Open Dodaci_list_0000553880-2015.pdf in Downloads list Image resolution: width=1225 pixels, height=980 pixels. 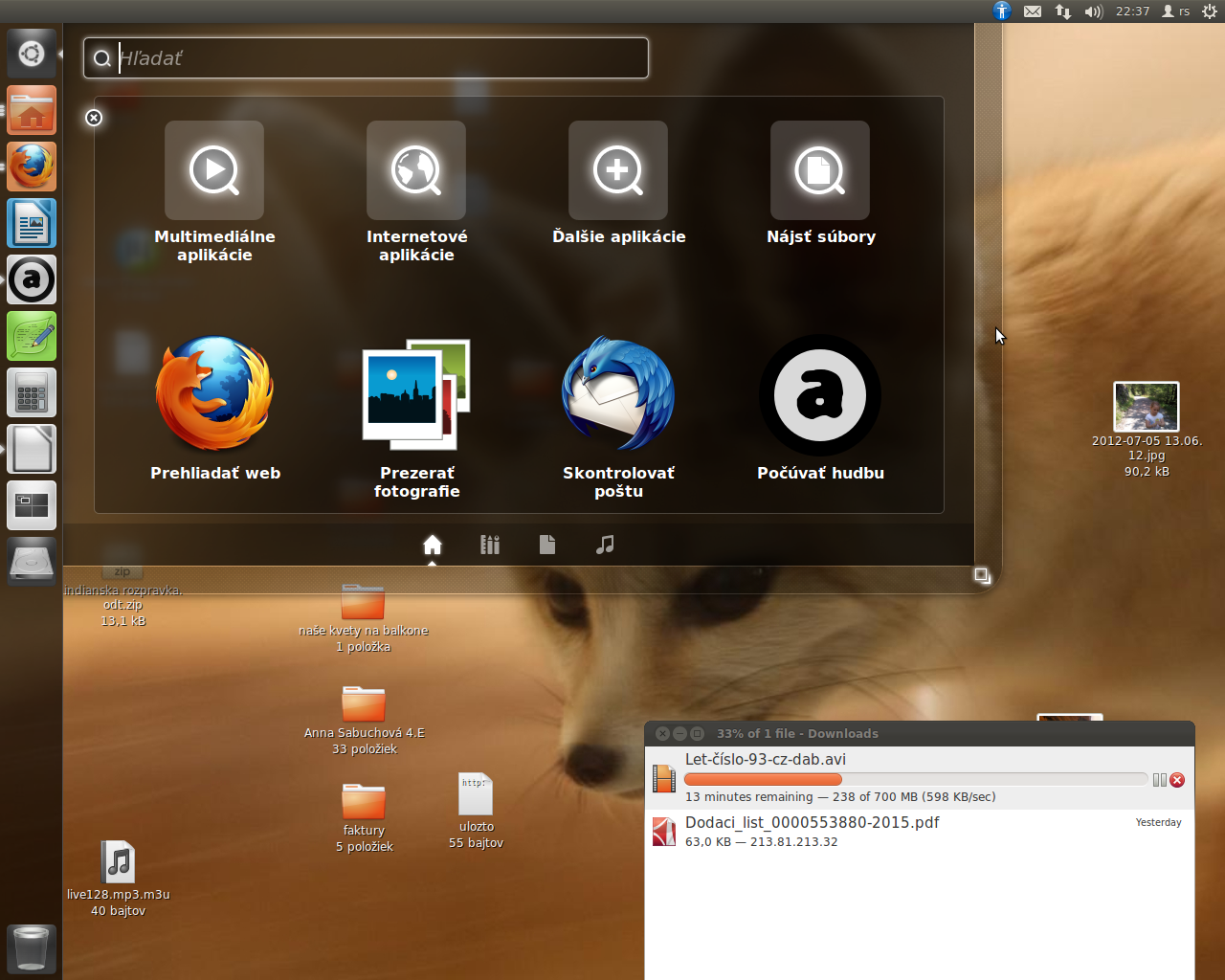click(x=812, y=823)
